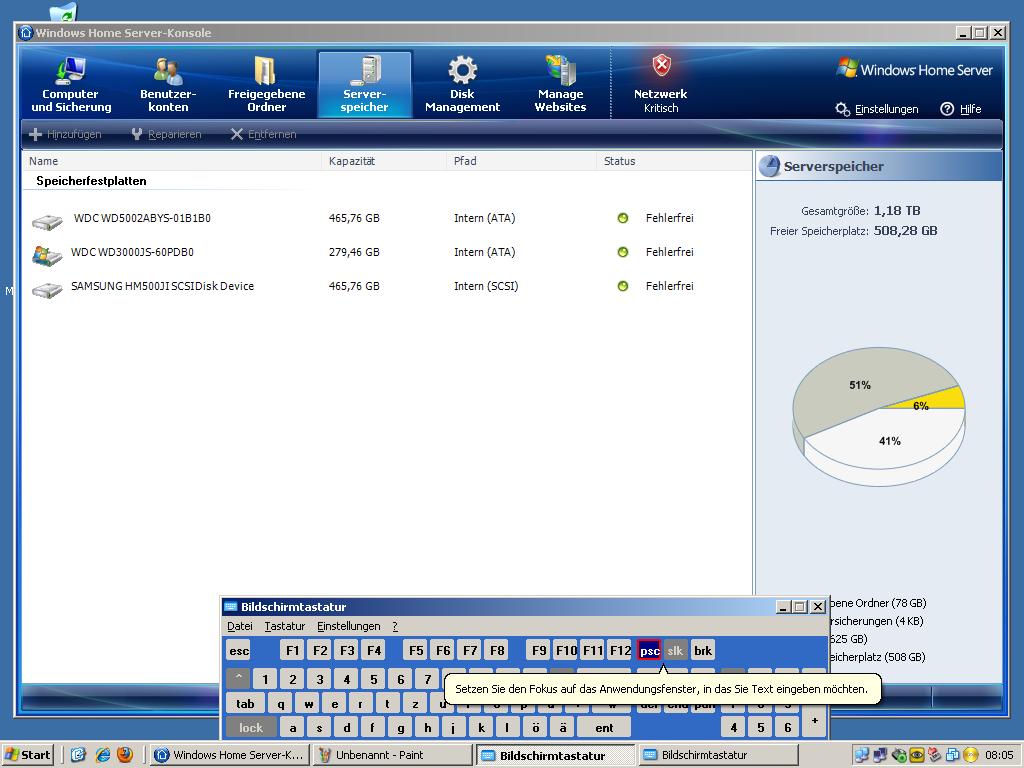Sort the list by Status column
This screenshot has width=1024, height=768.
674,161
